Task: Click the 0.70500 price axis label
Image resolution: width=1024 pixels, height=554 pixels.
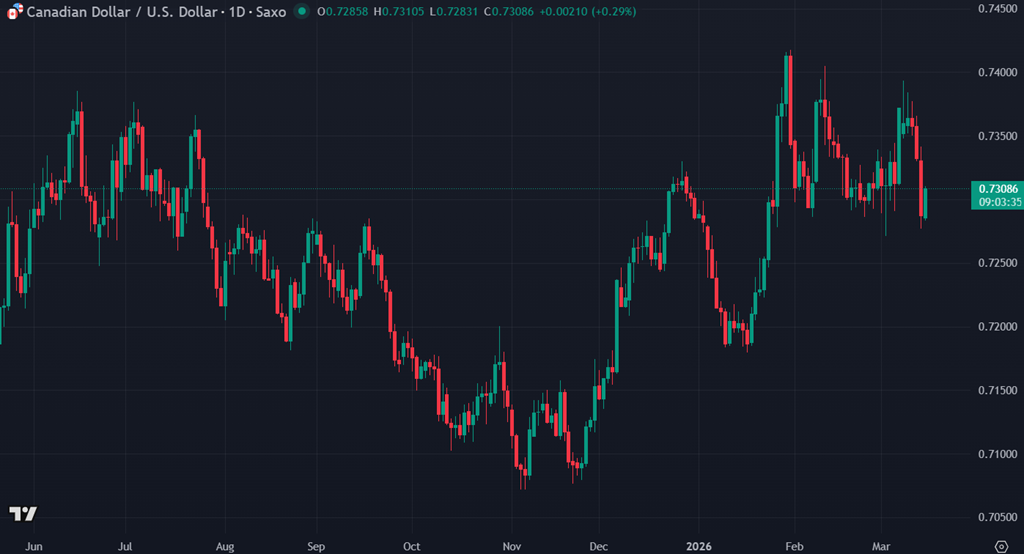Action: tap(998, 518)
